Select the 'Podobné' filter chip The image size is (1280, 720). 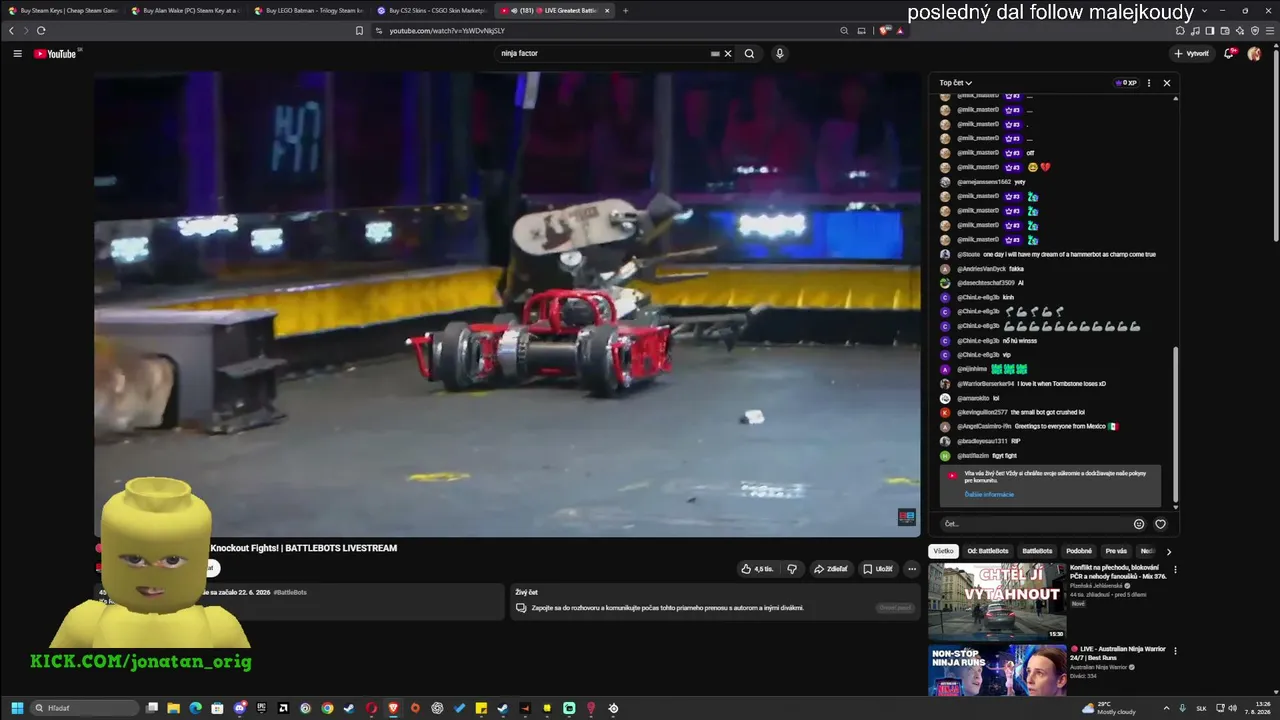point(1079,551)
